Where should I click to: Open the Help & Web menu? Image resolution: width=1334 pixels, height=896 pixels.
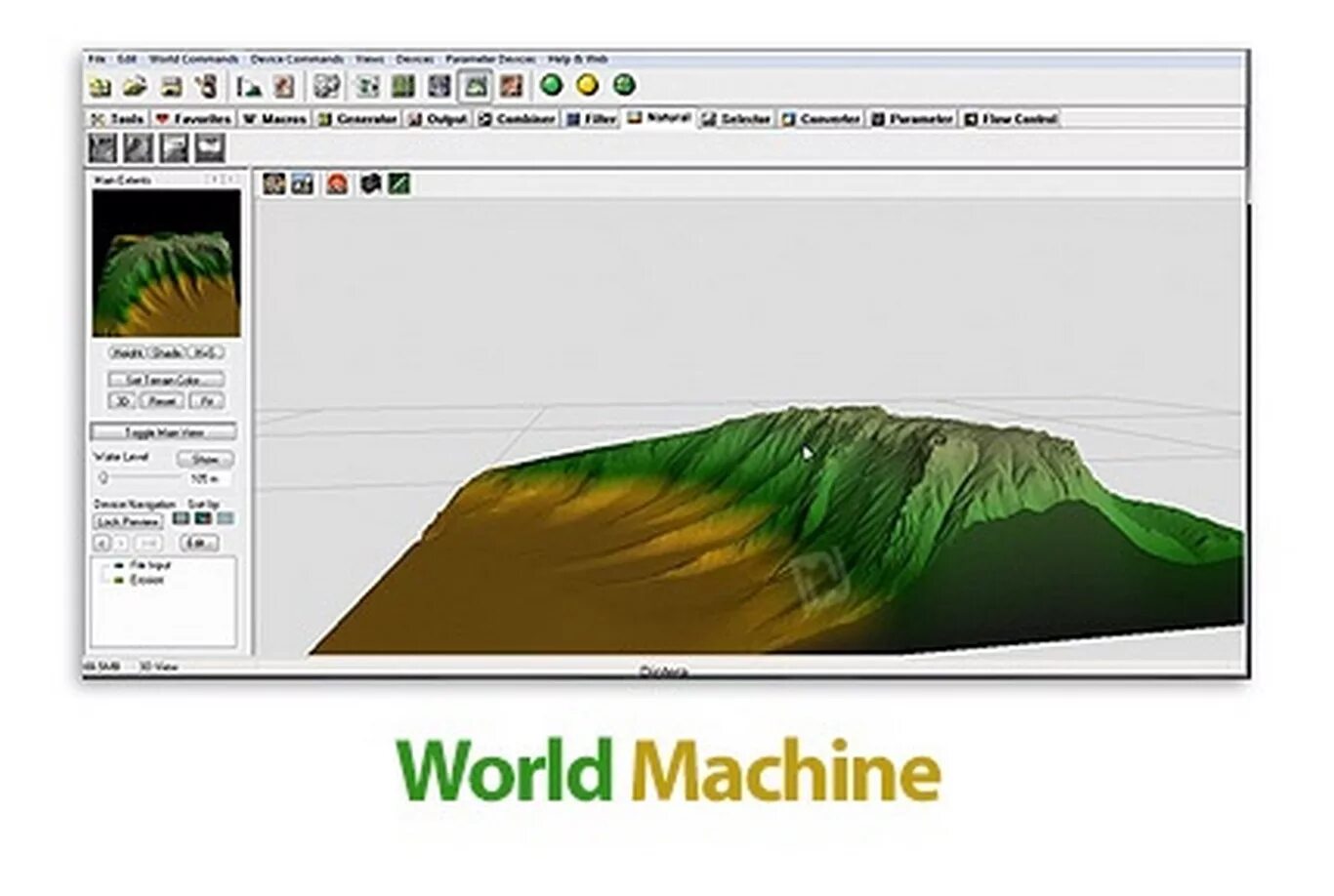click(577, 60)
